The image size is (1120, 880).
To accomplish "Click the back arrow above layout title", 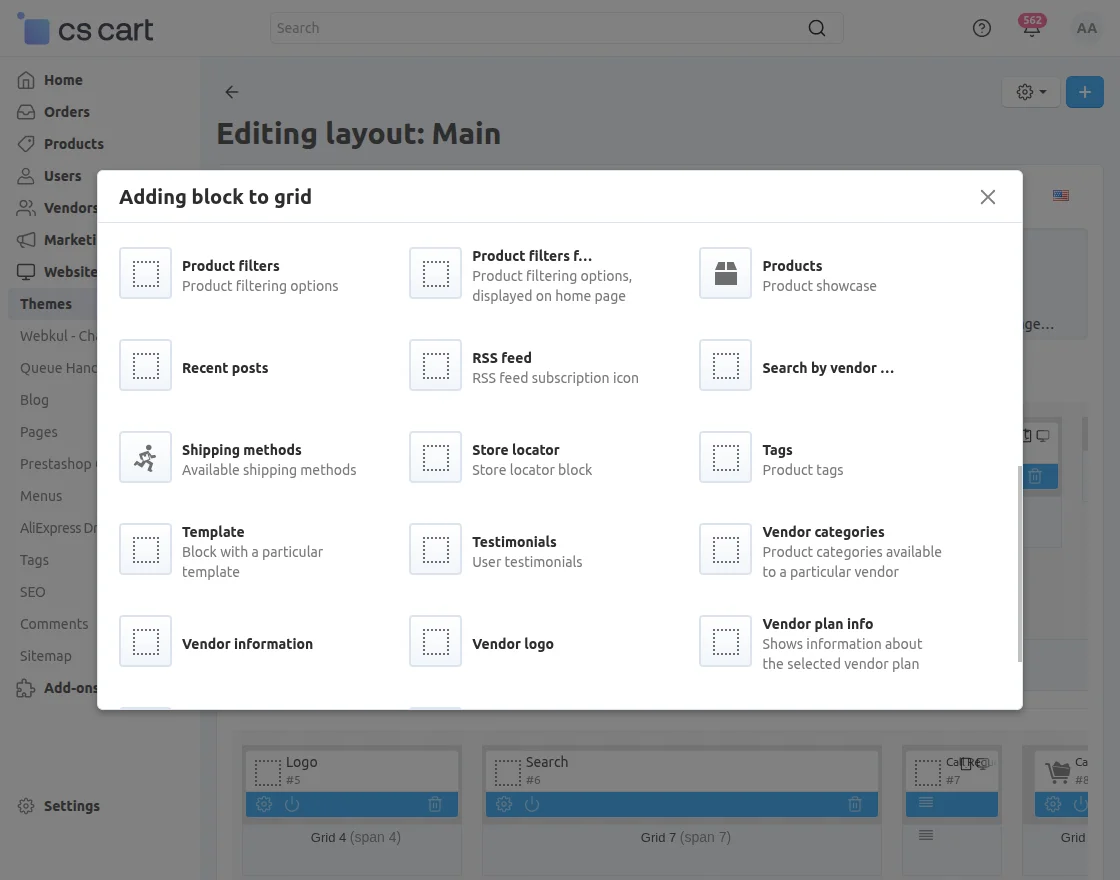I will coord(232,92).
